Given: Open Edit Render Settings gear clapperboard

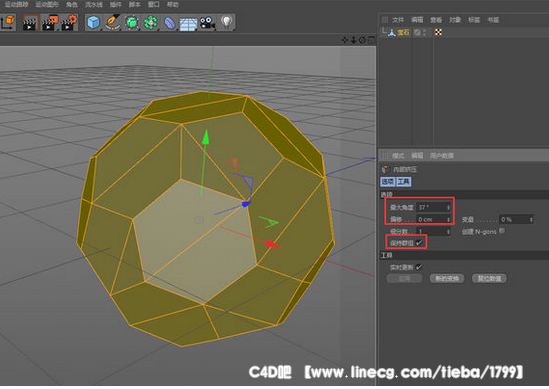Looking at the screenshot, I should pos(69,23).
